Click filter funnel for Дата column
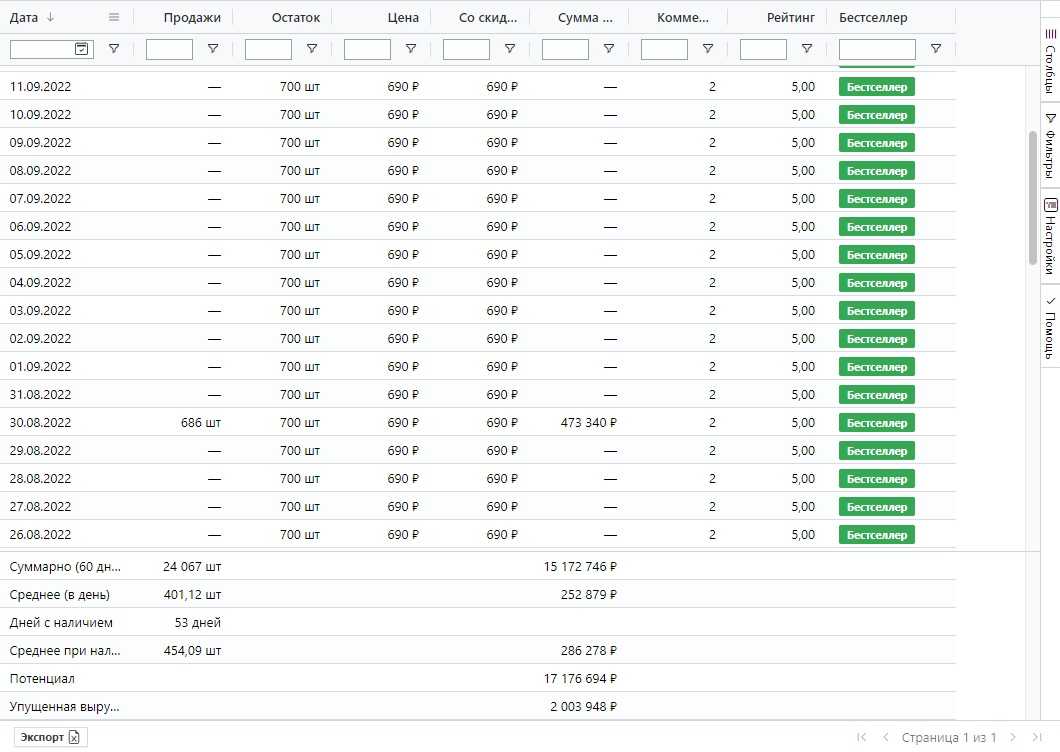 (x=114, y=49)
